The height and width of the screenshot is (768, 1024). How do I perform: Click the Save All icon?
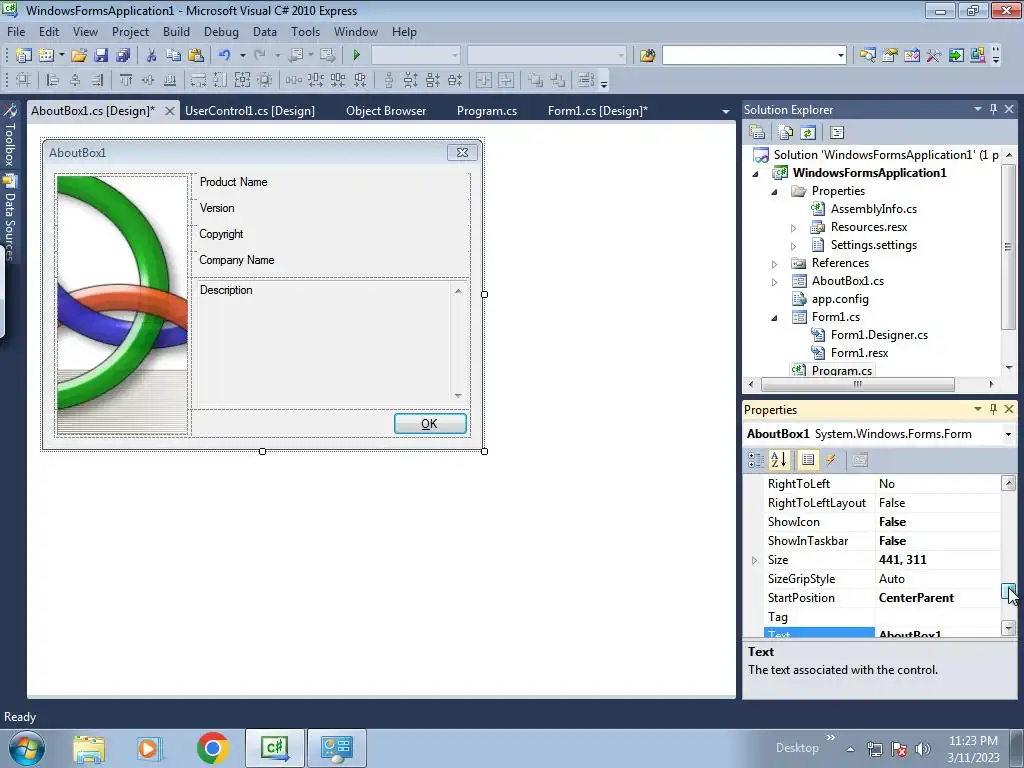pyautogui.click(x=123, y=56)
